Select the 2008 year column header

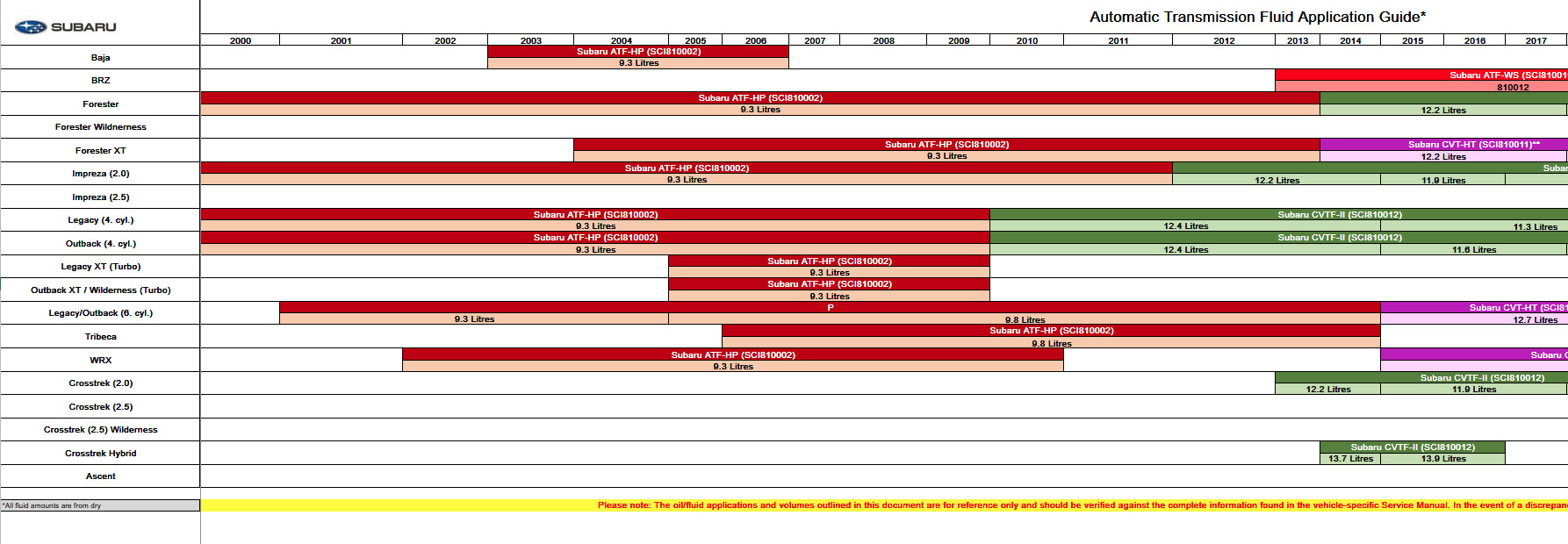click(884, 40)
